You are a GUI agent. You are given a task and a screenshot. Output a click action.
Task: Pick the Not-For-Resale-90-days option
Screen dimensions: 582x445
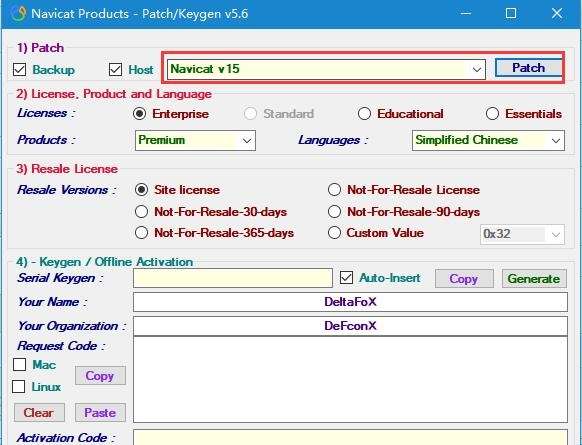(x=334, y=212)
